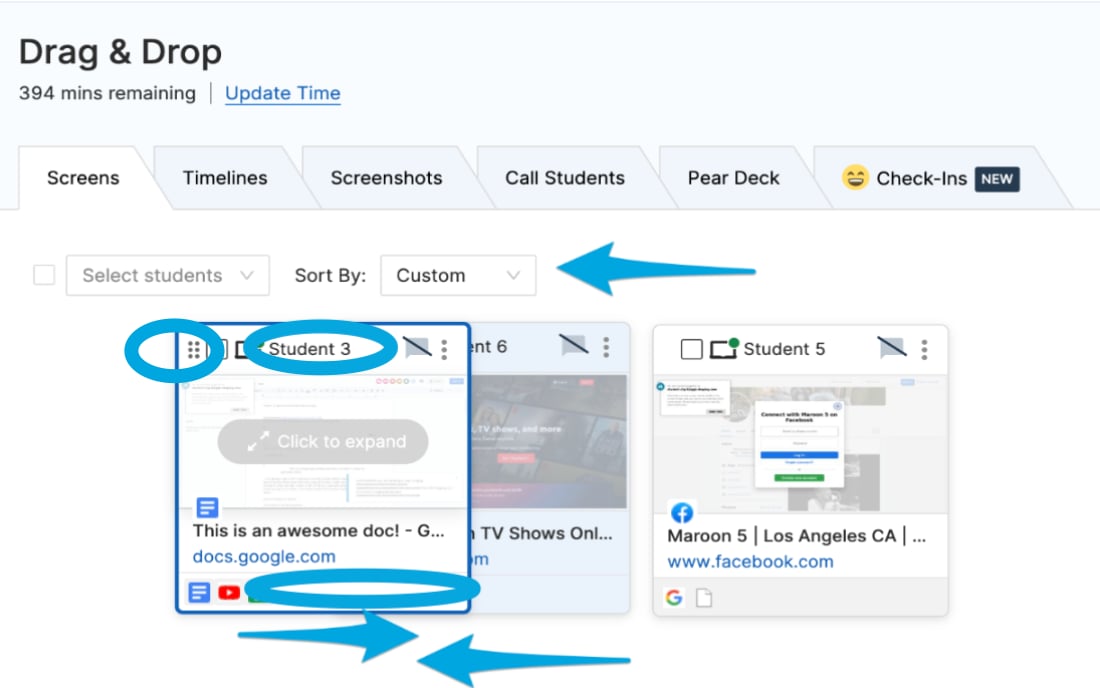Image resolution: width=1100 pixels, height=688 pixels.
Task: Open the three-dot menu for Student 6
Action: tap(606, 346)
